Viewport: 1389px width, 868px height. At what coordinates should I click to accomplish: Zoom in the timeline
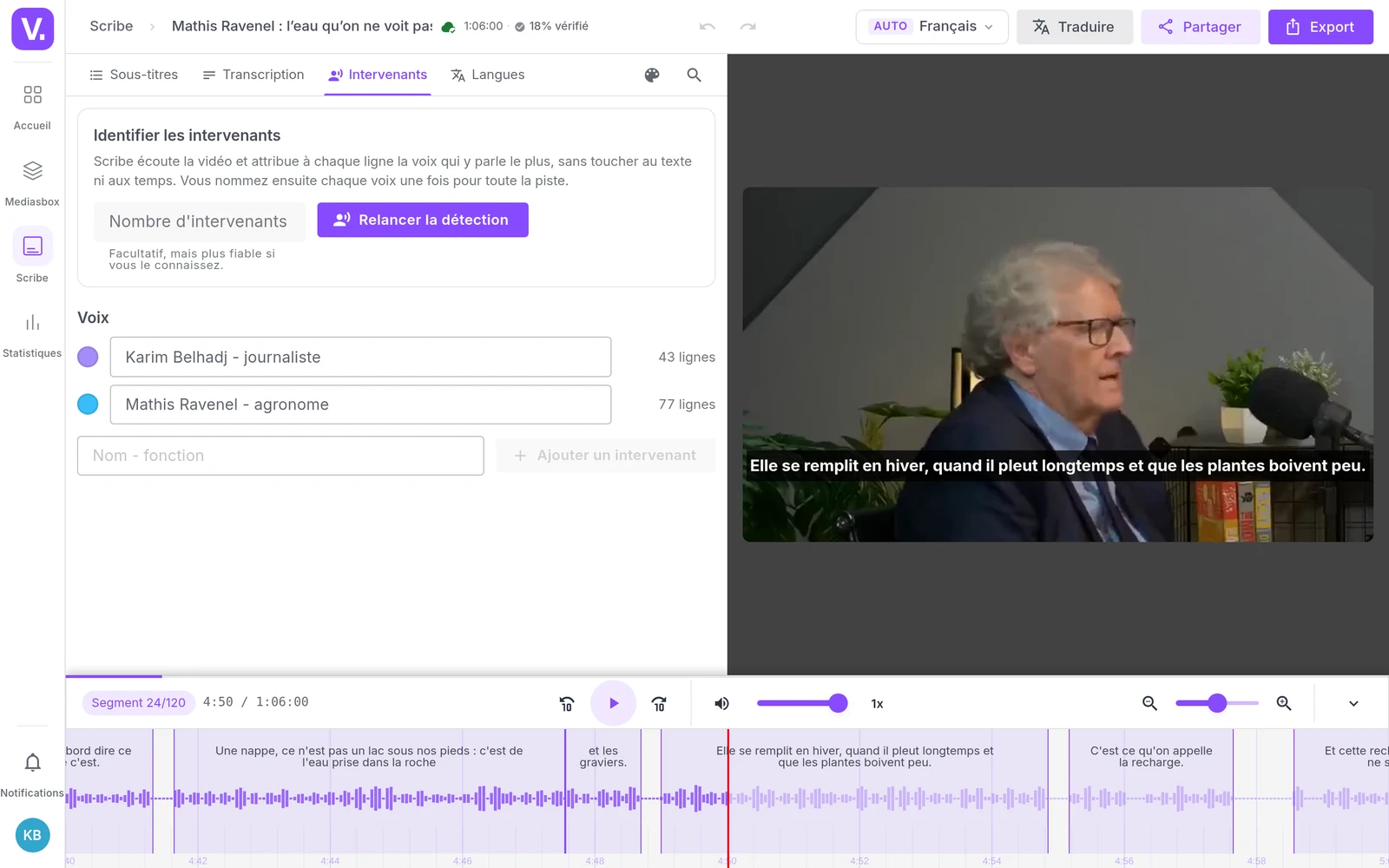1284,704
